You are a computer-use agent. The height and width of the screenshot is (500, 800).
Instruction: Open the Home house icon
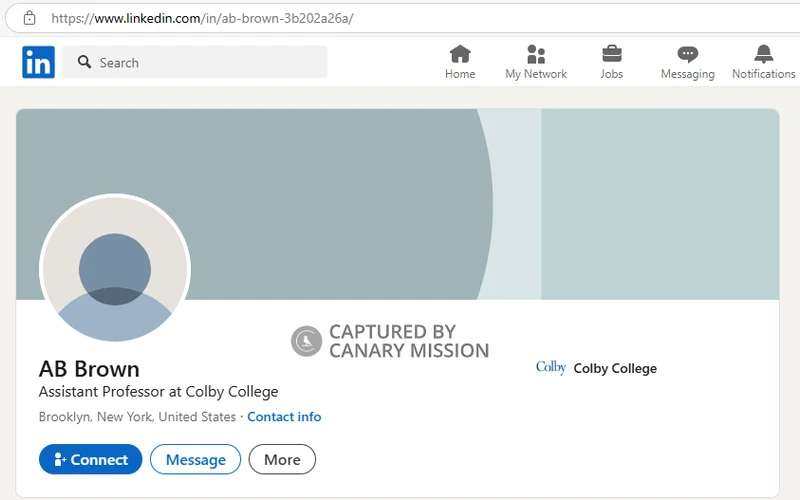click(460, 54)
